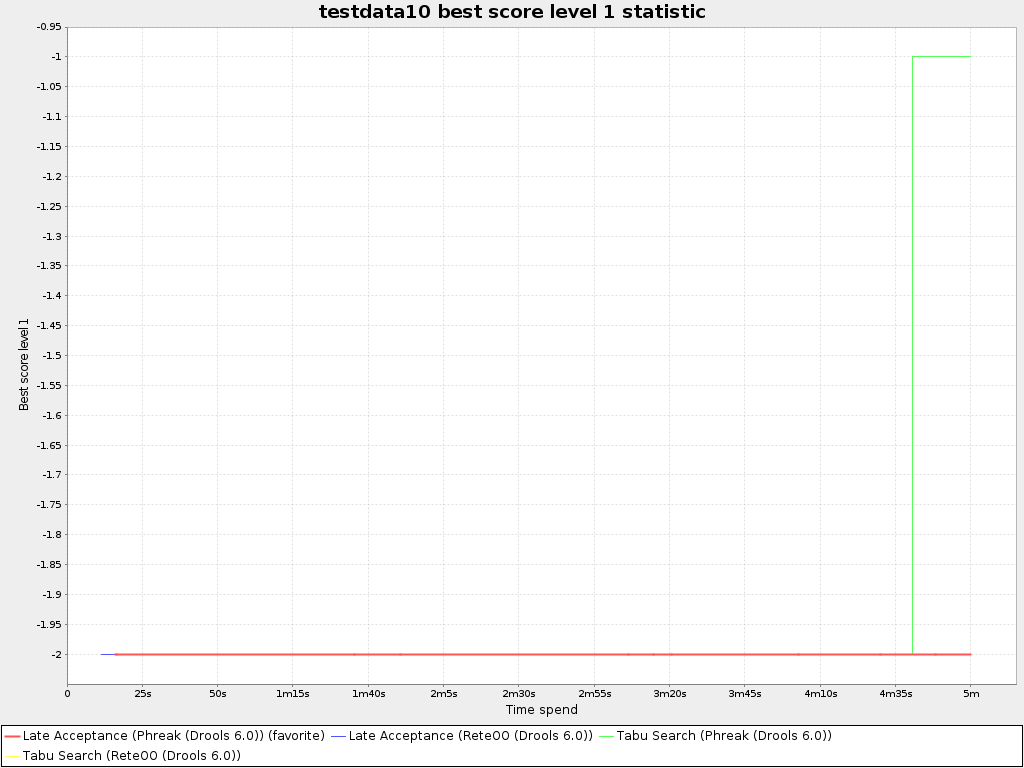Screen dimensions: 1024x768
Task: Click the 'Best score level 1' y-axis label
Action: pyautogui.click(x=24, y=365)
